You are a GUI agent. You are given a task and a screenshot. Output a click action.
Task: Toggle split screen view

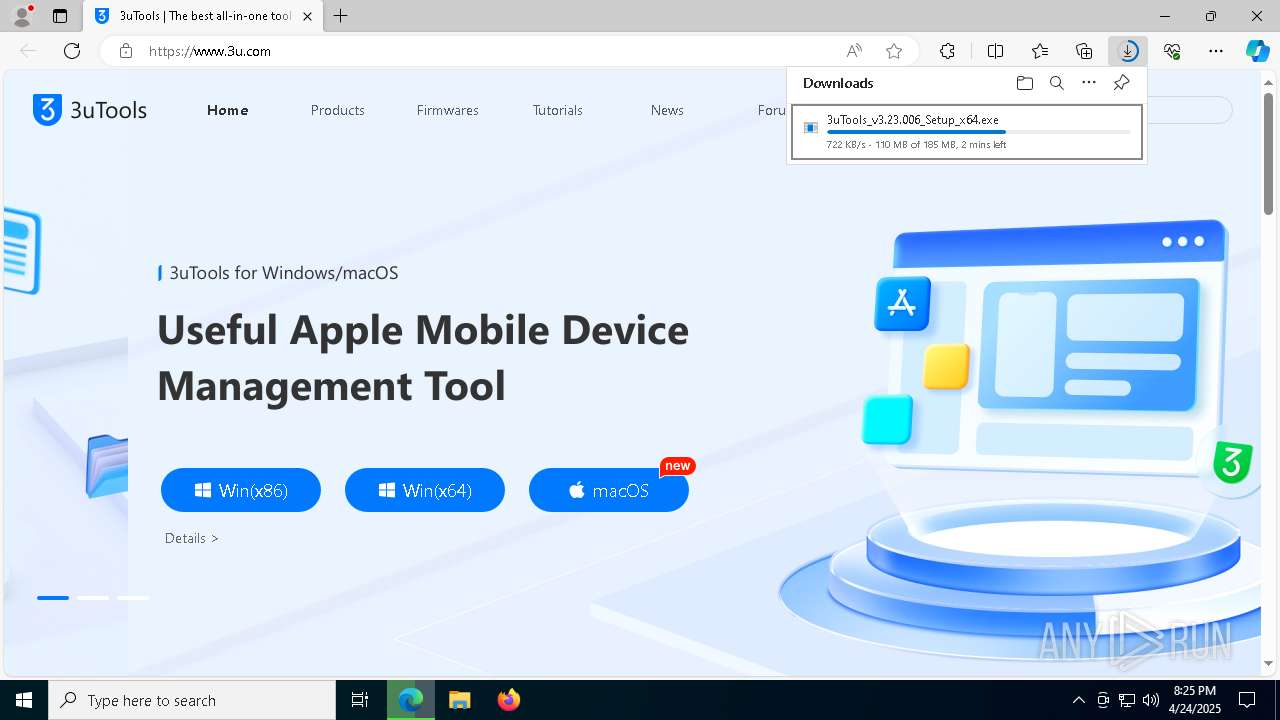(x=995, y=51)
